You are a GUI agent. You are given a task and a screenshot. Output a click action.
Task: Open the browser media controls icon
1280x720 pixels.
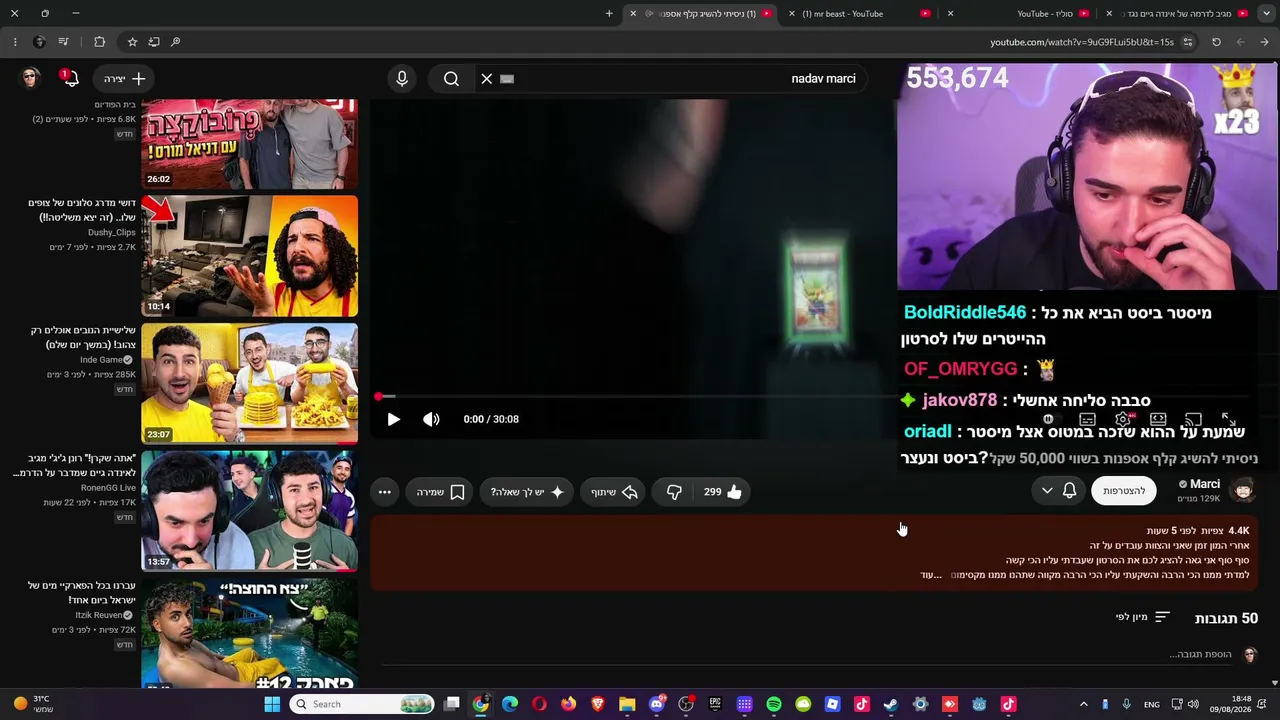point(63,42)
